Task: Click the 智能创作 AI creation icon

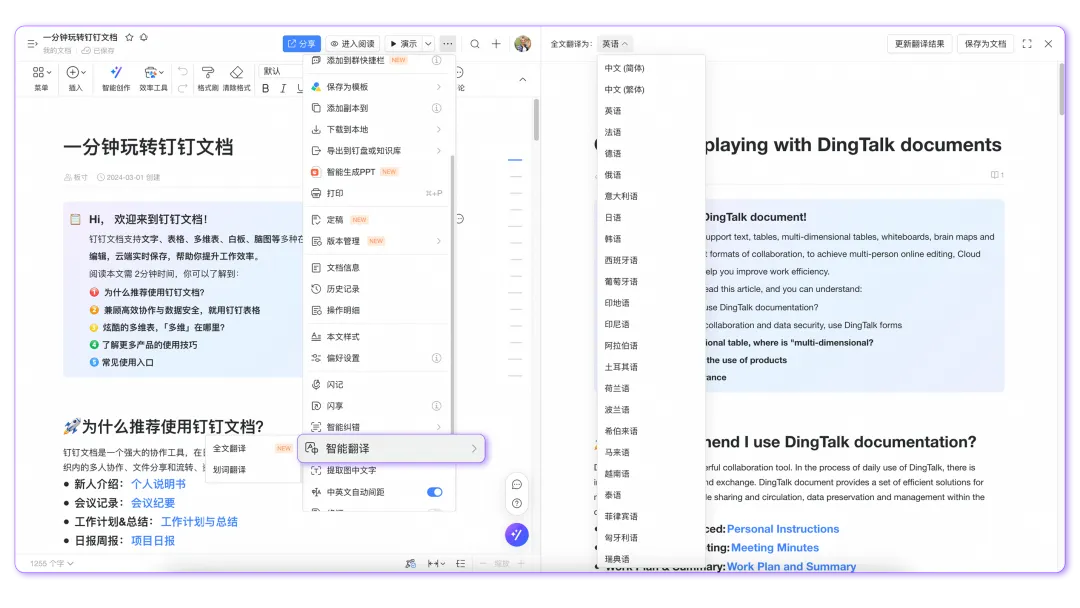Action: pos(116,78)
